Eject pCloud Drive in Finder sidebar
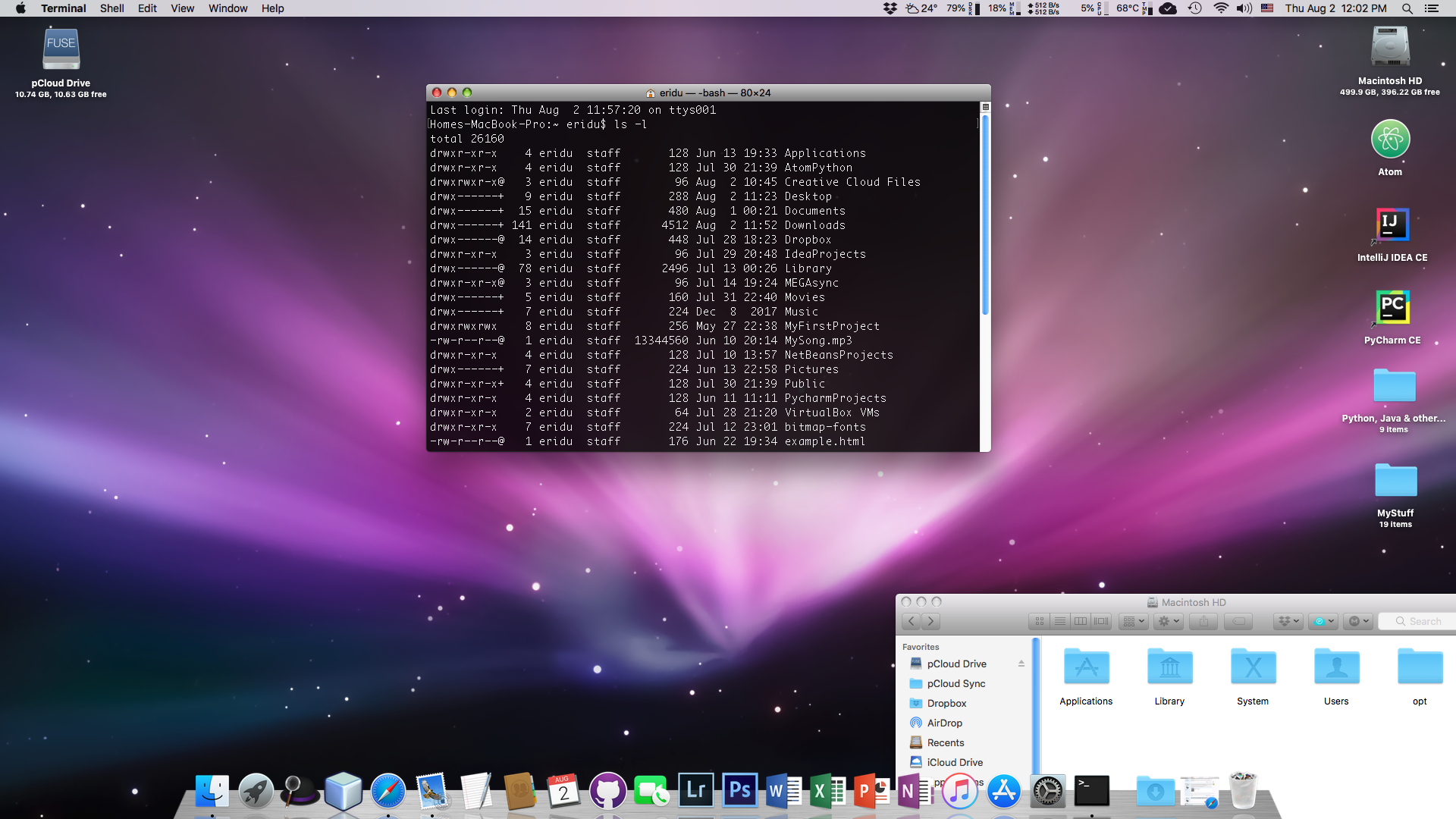 1021,664
